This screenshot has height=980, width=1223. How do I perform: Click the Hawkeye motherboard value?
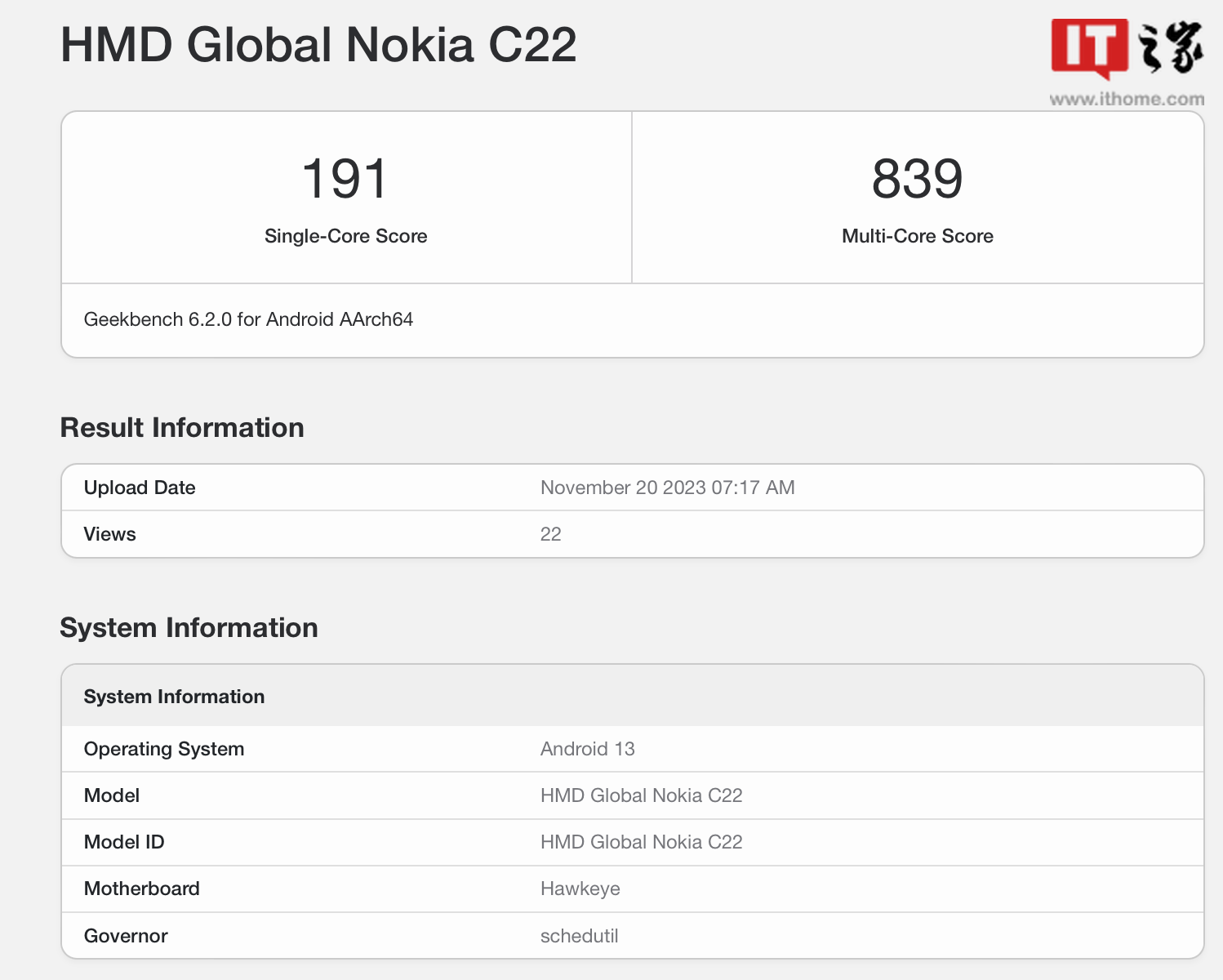pos(580,889)
